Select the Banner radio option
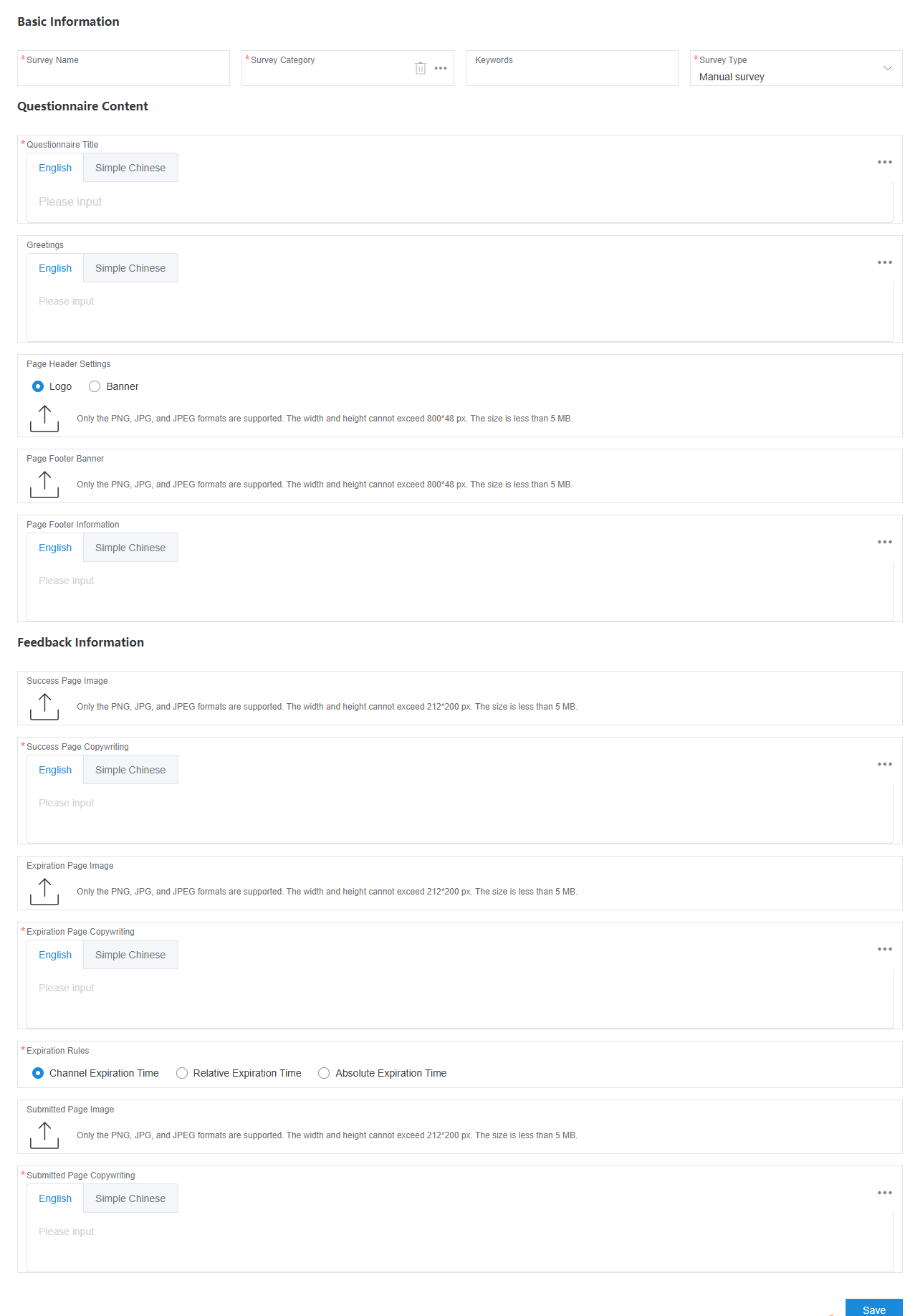The height and width of the screenshot is (1316, 905). (95, 386)
